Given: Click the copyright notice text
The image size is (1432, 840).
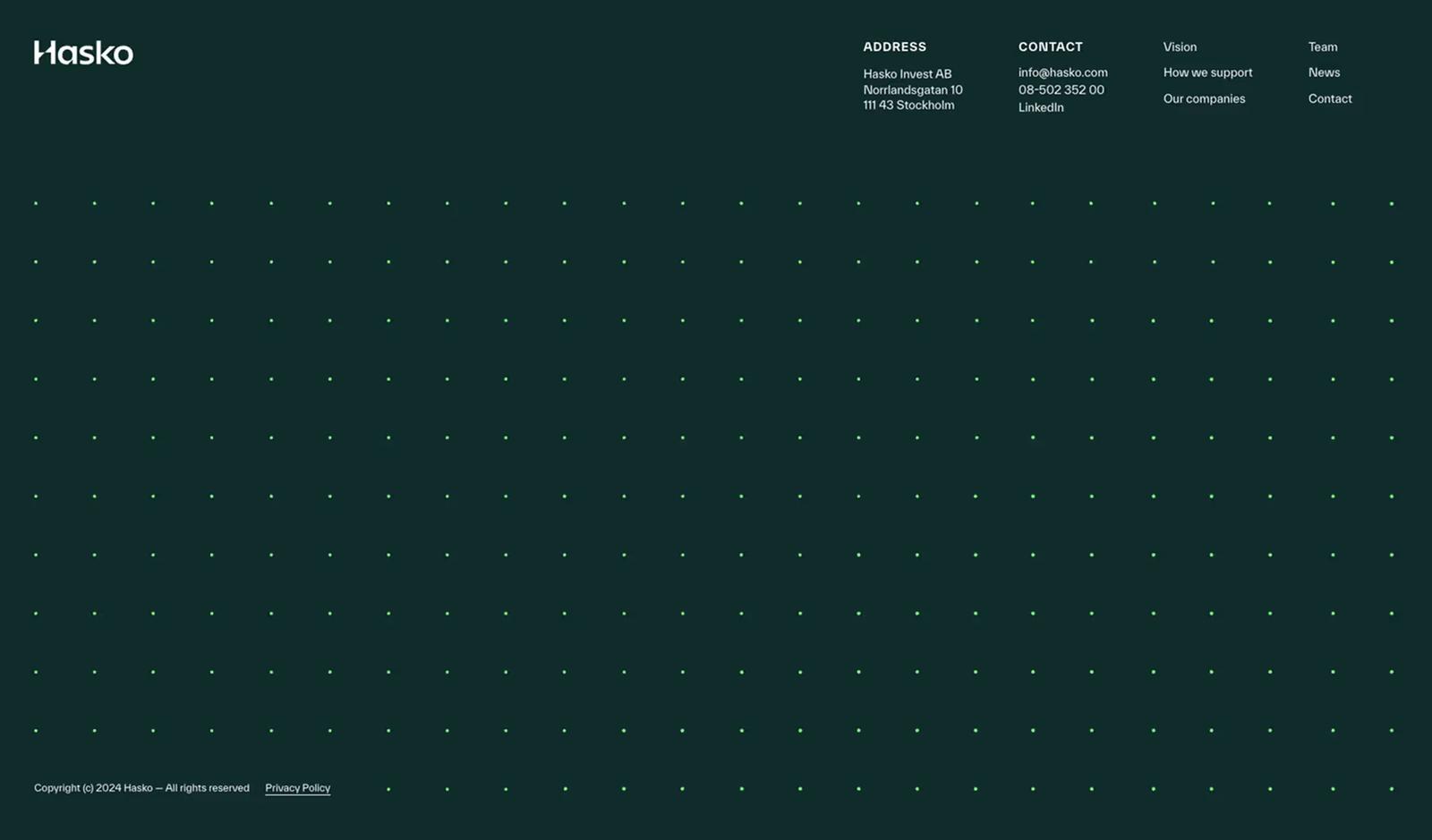Looking at the screenshot, I should click(x=141, y=788).
